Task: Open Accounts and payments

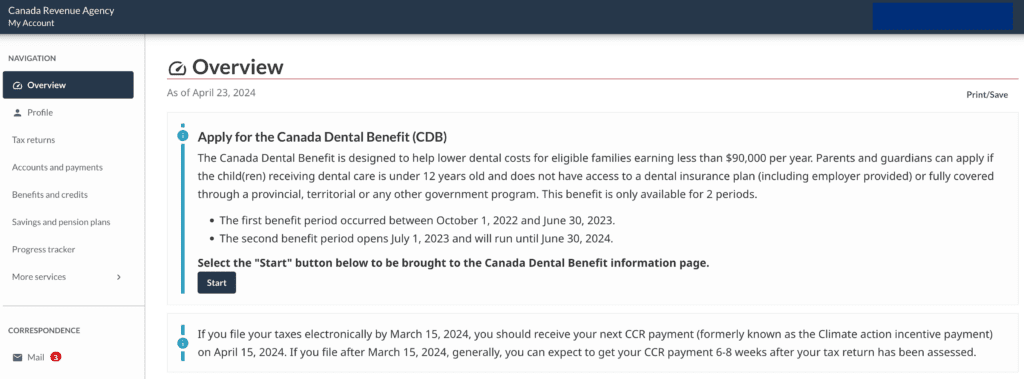Action: click(x=57, y=167)
